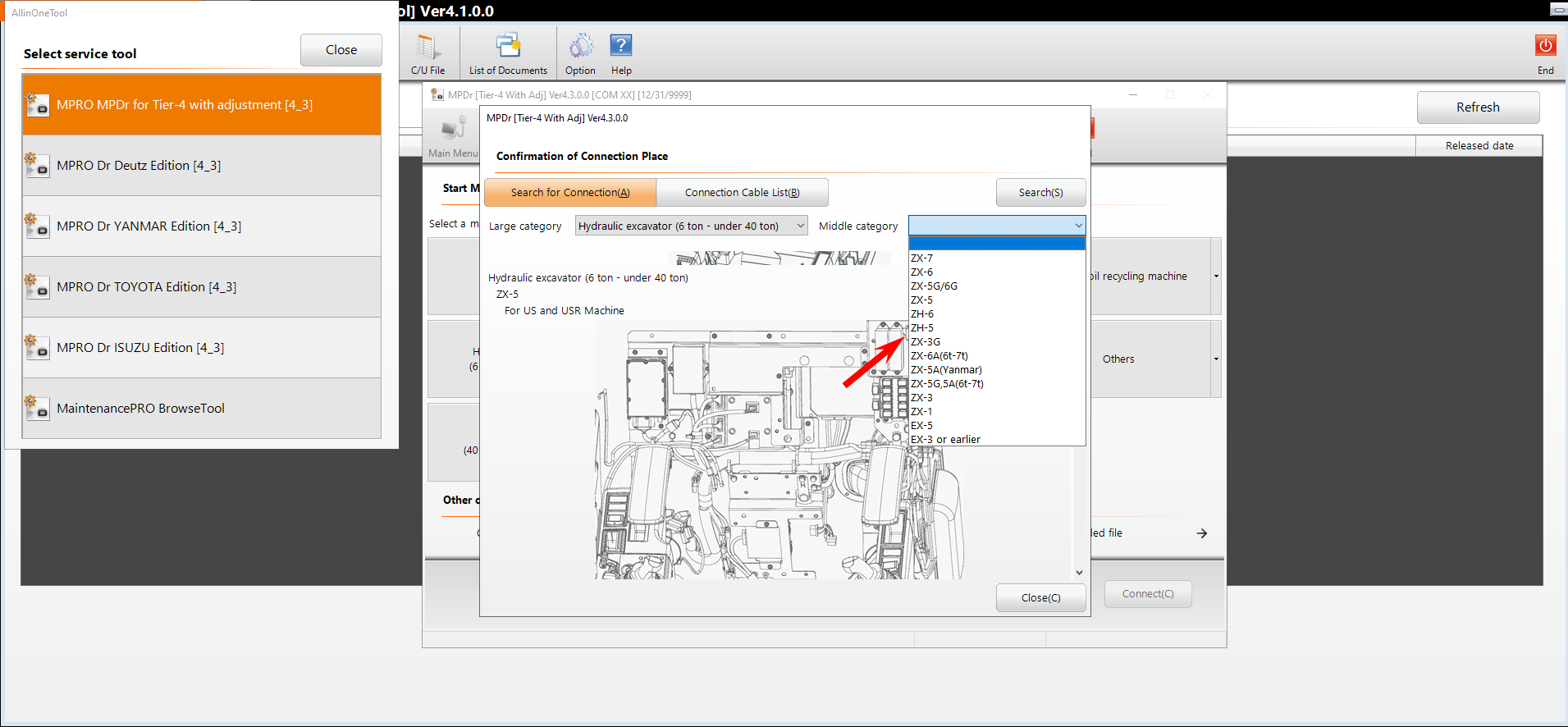Screen dimensions: 1568x727
Task: Choose EX-5 from the list
Action: (x=997, y=426)
